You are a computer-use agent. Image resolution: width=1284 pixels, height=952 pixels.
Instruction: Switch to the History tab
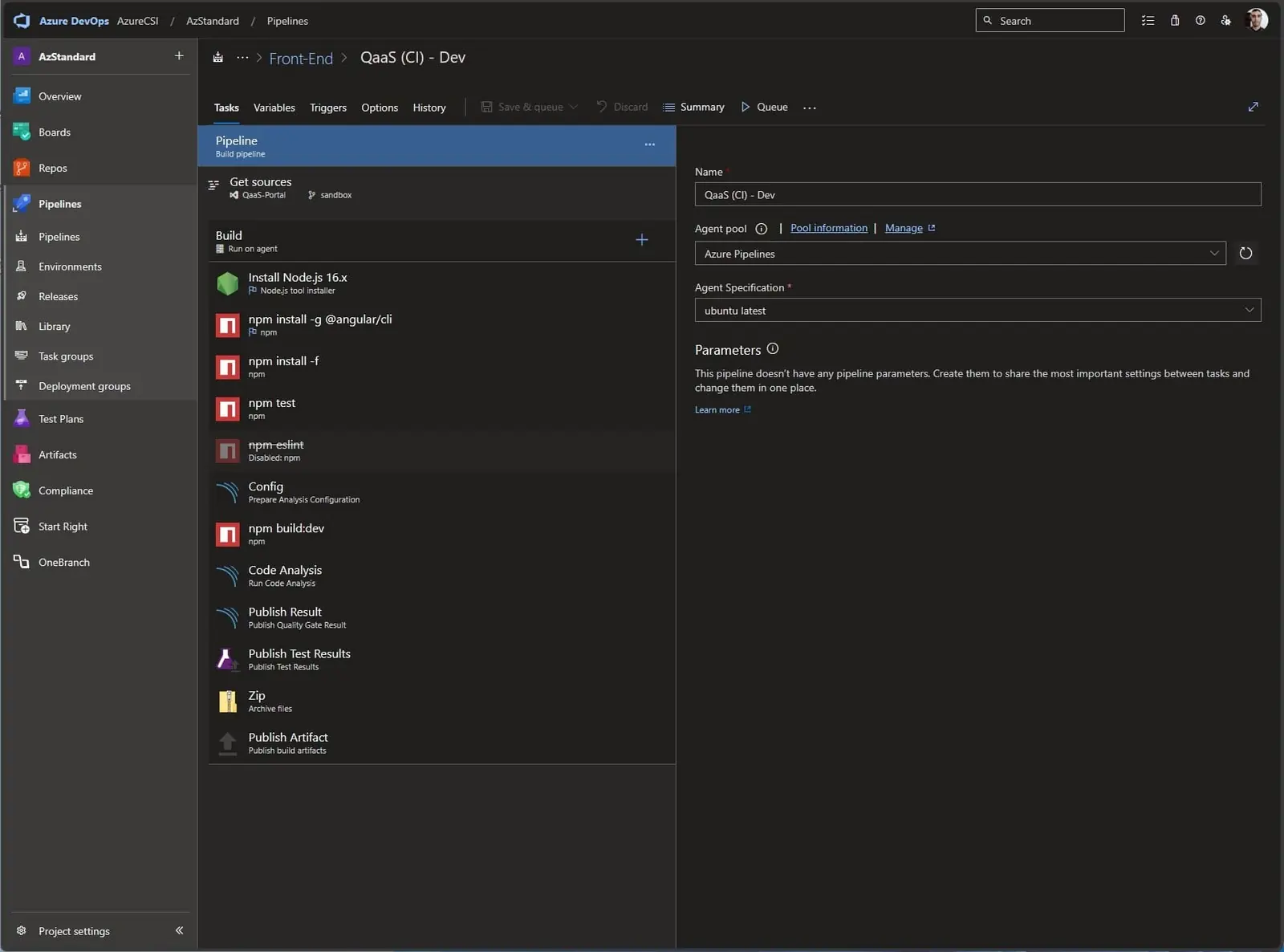tap(429, 108)
